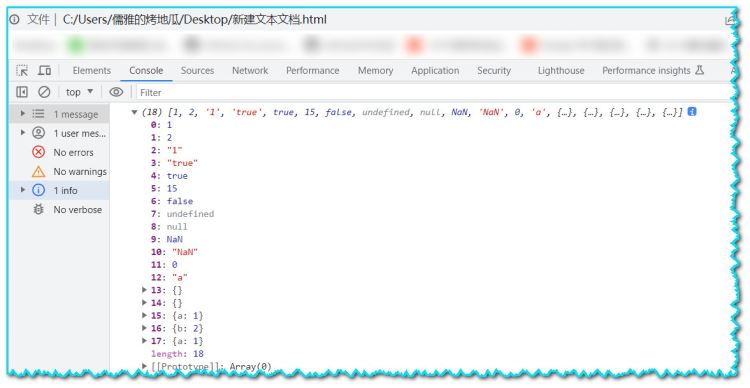Click array entry 10: "NaN"
This screenshot has width=750, height=388.
point(174,252)
